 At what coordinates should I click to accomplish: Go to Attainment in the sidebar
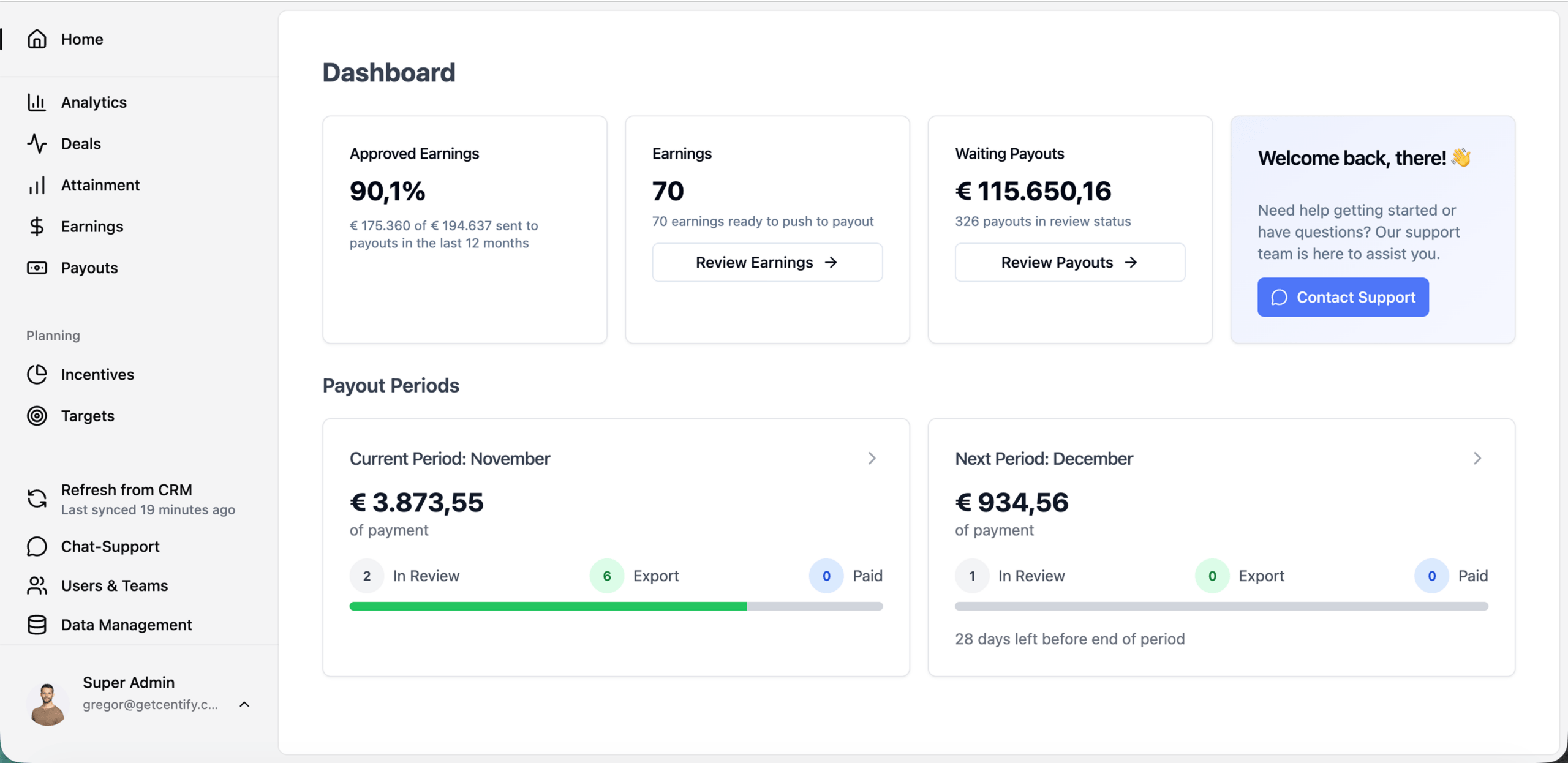click(x=100, y=185)
